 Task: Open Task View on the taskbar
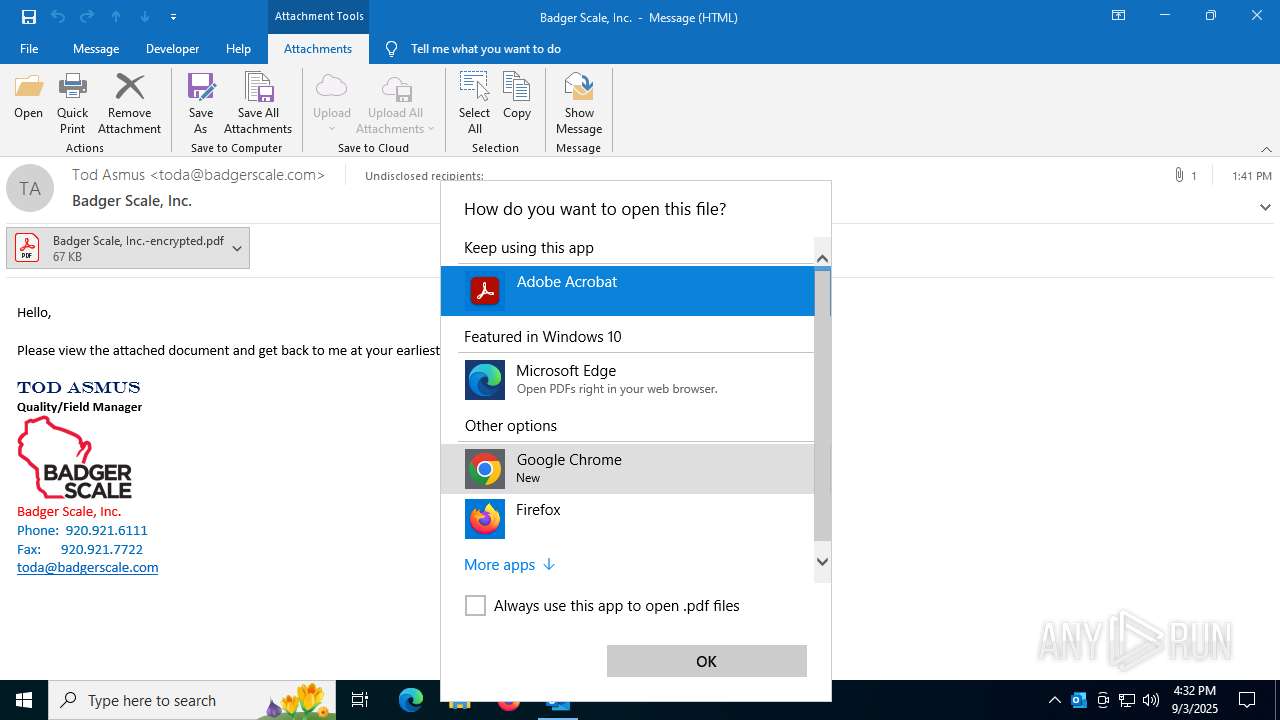click(x=360, y=700)
